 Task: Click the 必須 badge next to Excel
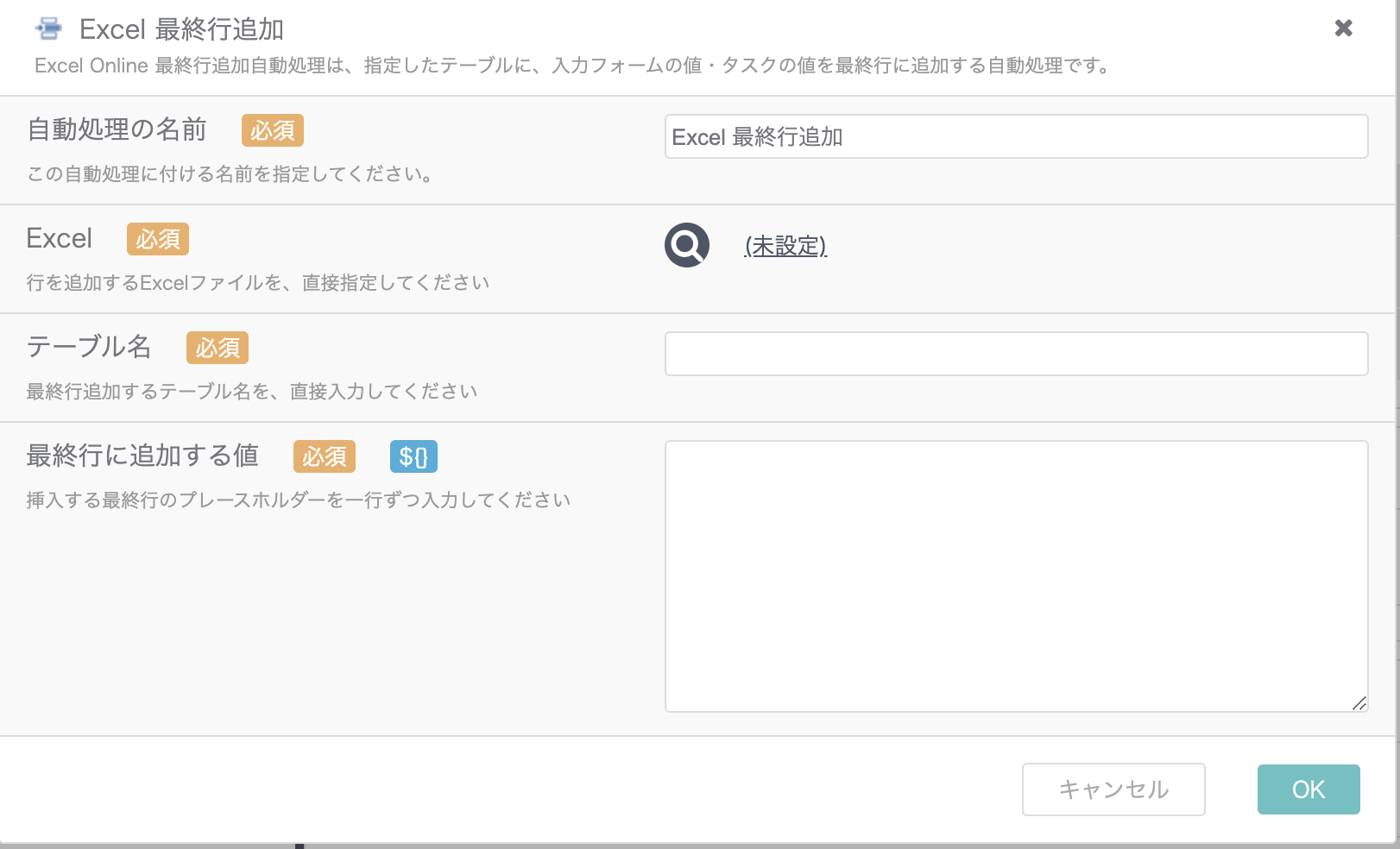coord(158,239)
